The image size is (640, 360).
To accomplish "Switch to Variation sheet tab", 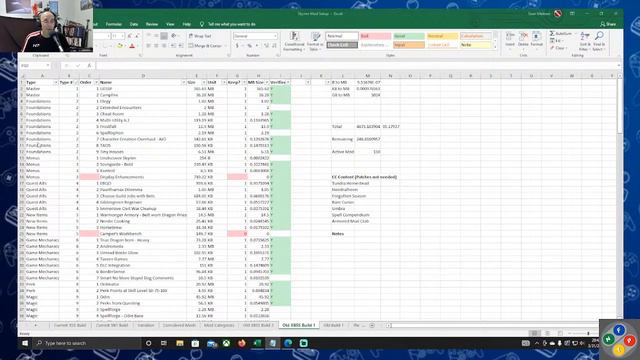I will (145, 325).
